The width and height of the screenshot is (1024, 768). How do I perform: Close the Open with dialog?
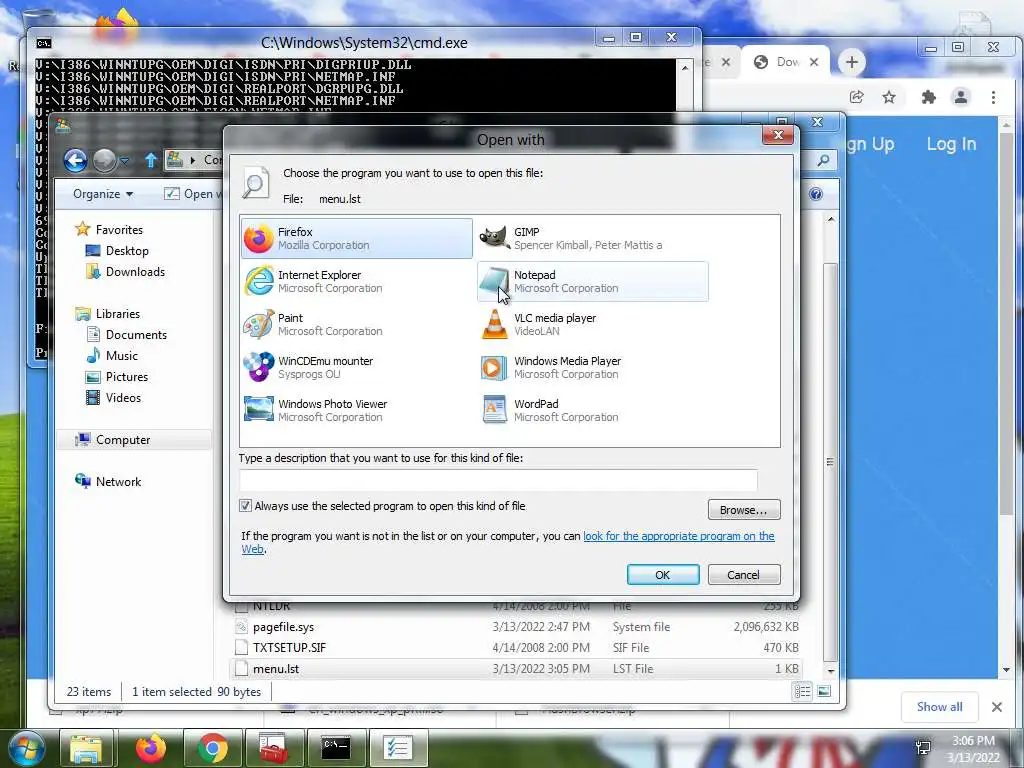pos(778,135)
